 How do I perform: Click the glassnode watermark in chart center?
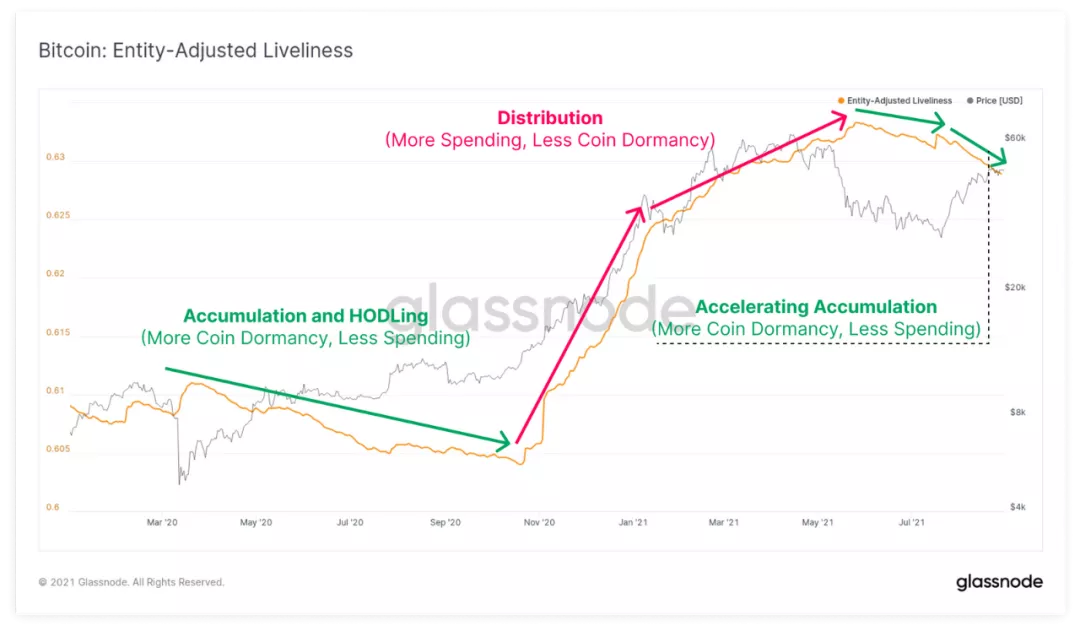pyautogui.click(x=540, y=305)
